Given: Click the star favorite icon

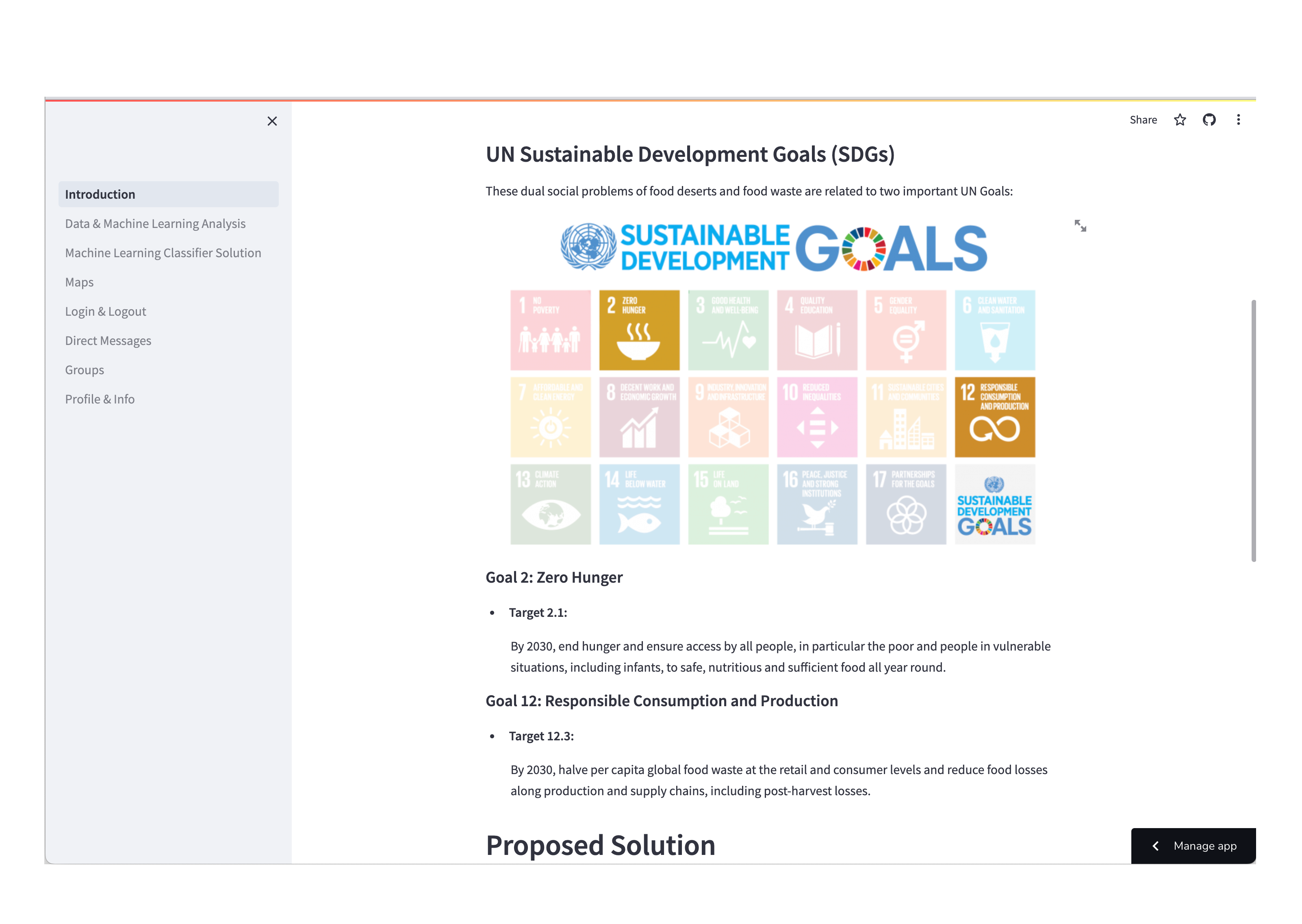Looking at the screenshot, I should (x=1180, y=120).
